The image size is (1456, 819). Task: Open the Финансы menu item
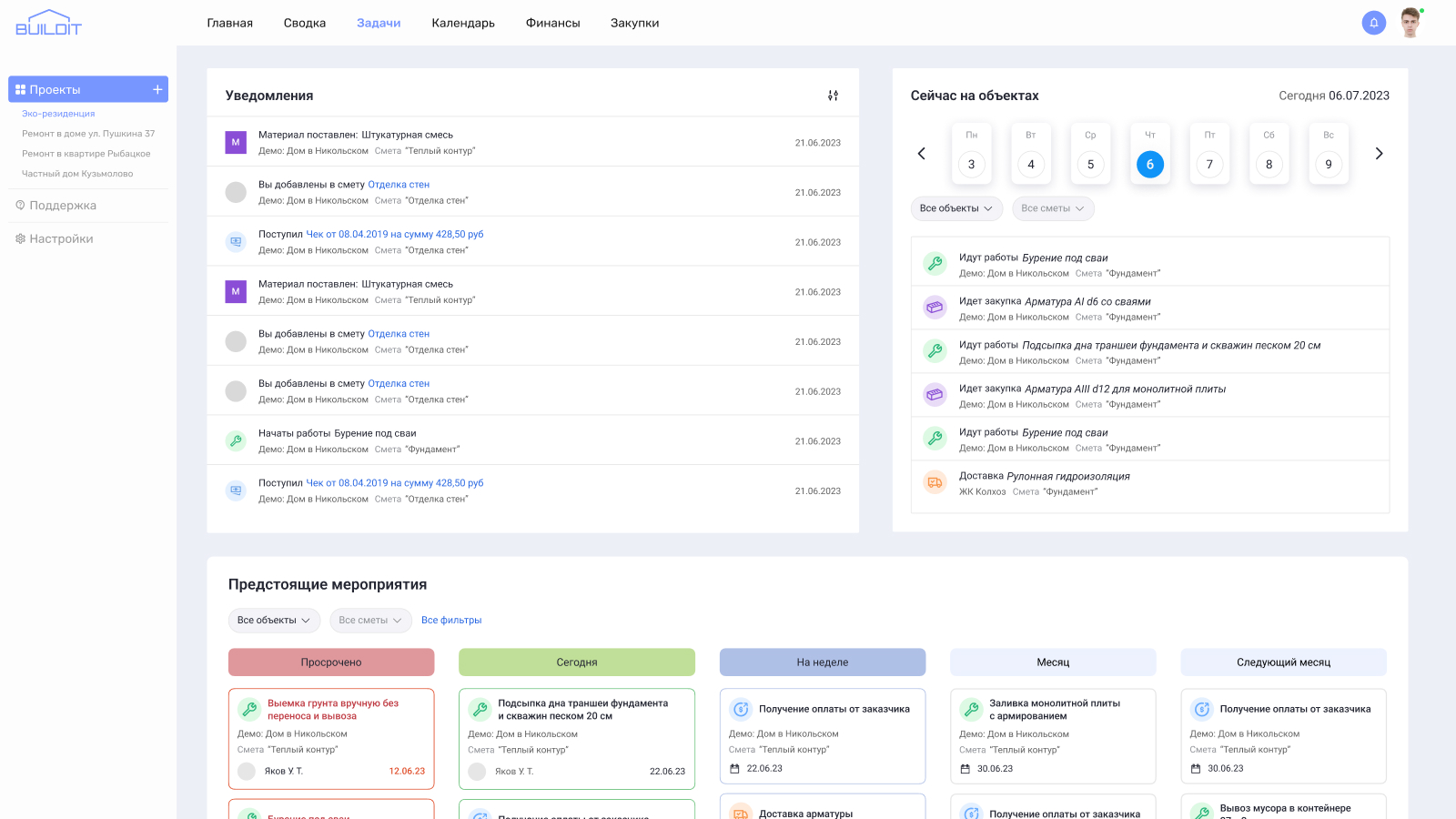point(552,23)
